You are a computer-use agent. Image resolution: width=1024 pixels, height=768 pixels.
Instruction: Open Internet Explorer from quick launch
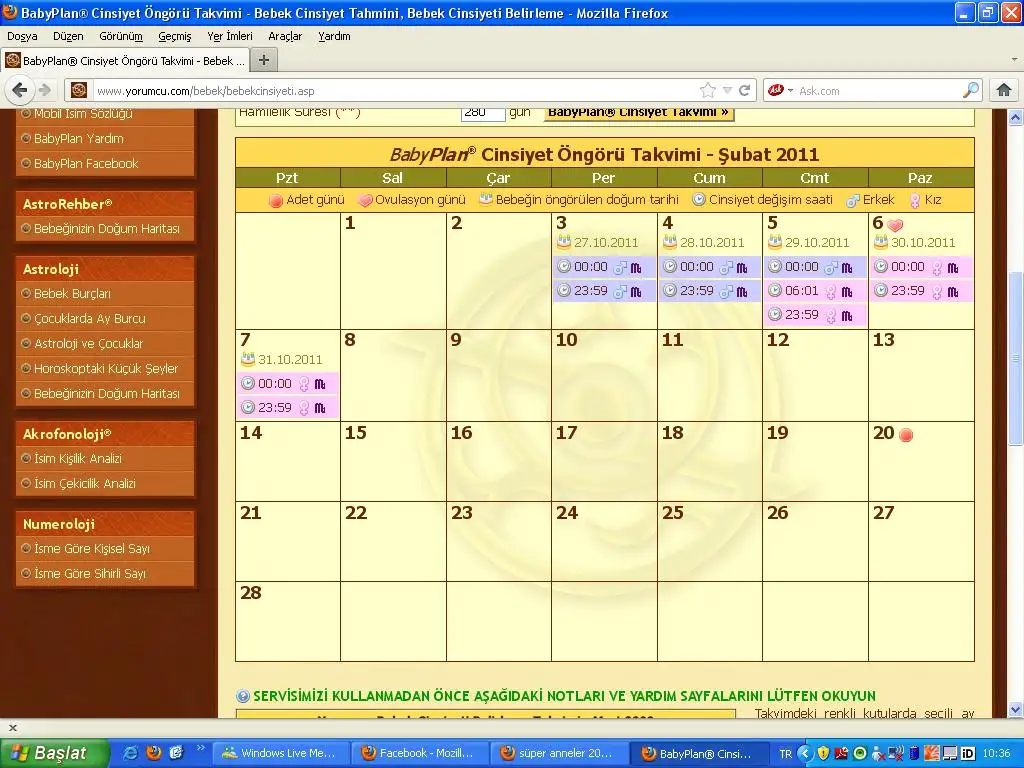coord(130,752)
